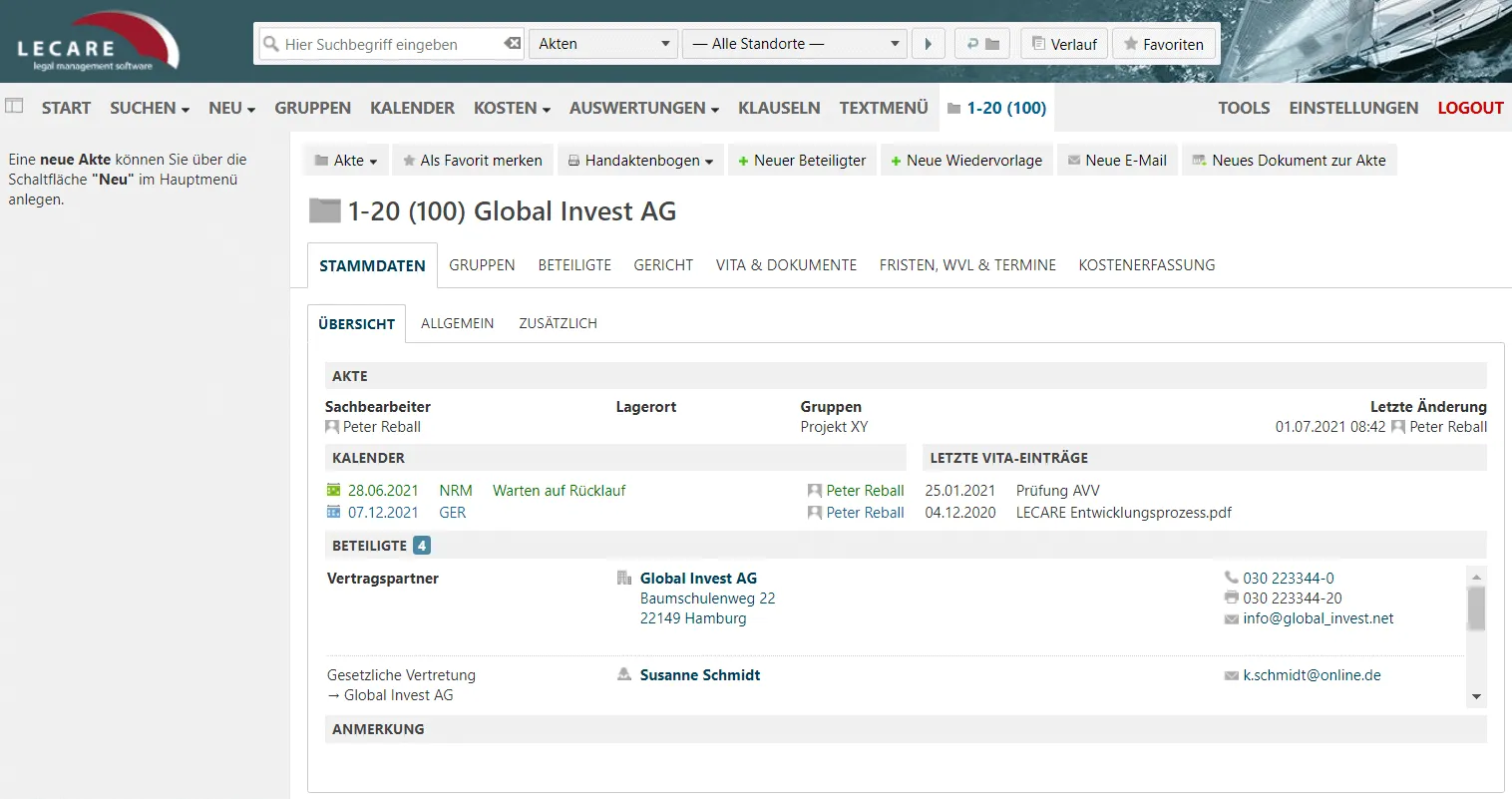This screenshot has width=1512, height=799.
Task: Click the scroll down arrow in the Beteiligte list
Action: coord(1476,697)
